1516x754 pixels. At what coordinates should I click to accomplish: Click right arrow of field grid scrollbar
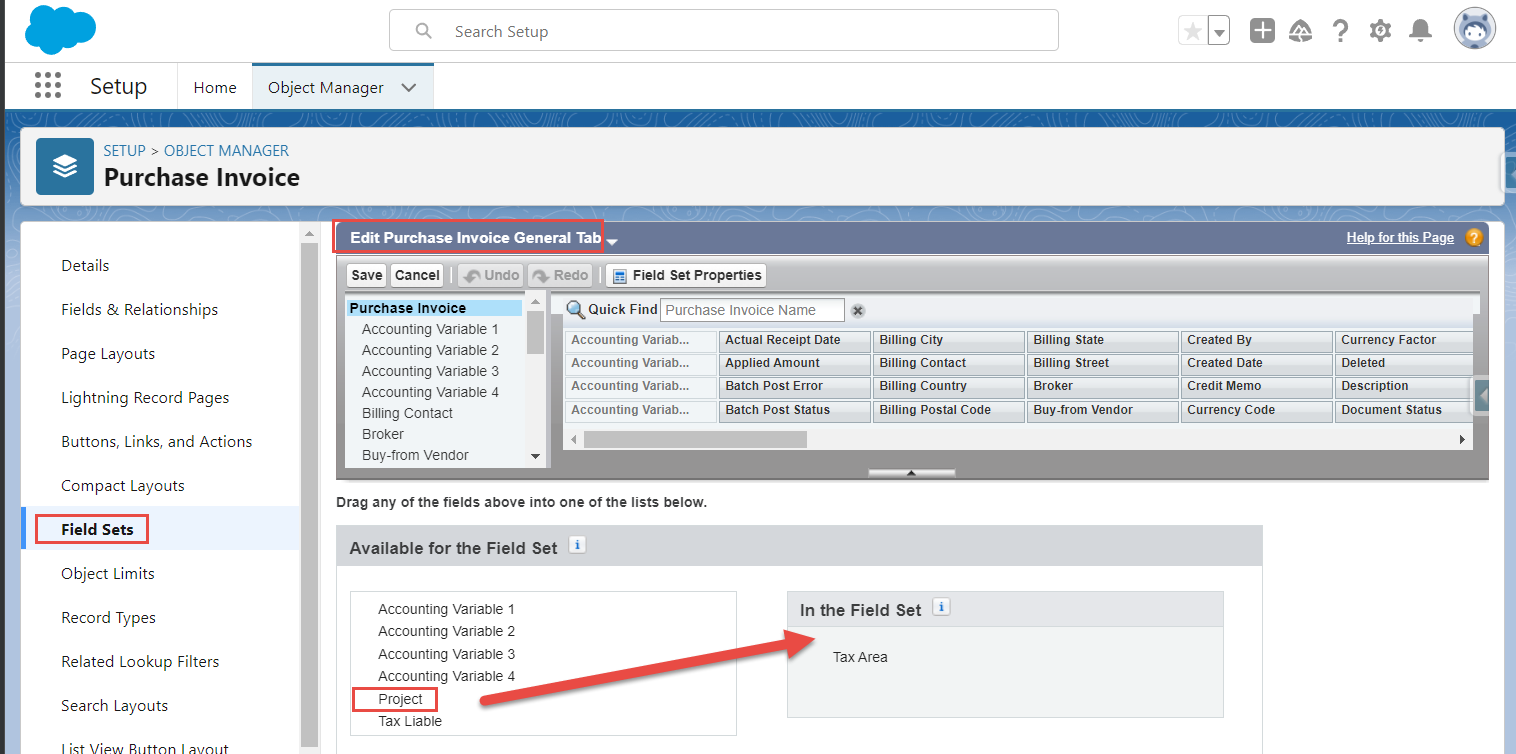(x=1463, y=439)
